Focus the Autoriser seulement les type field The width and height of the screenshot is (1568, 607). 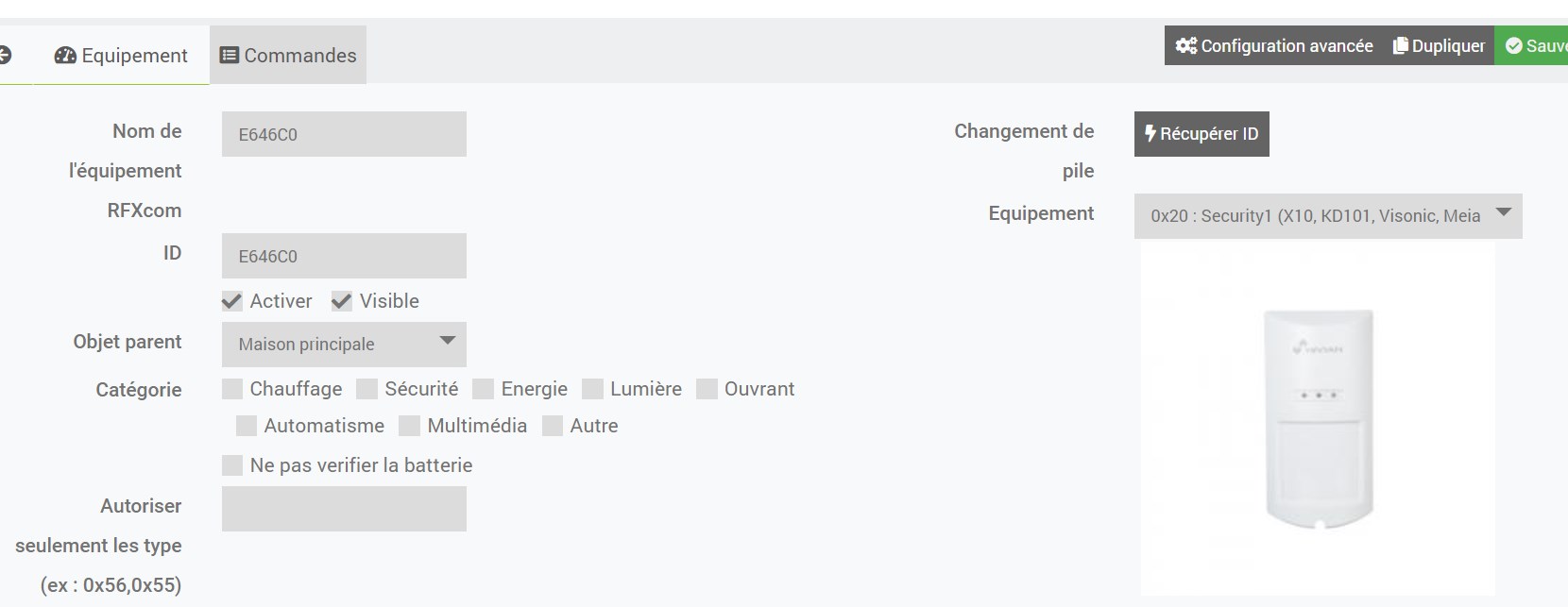coord(344,509)
